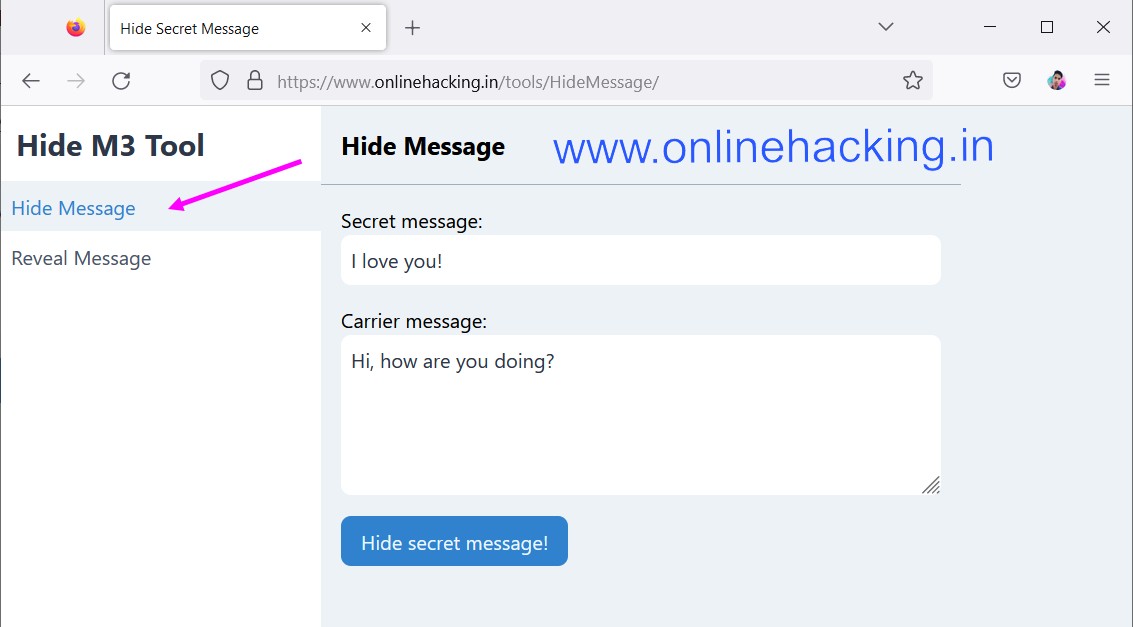The height and width of the screenshot is (627, 1133).
Task: Open the Firefox account avatar
Action: [1056, 80]
